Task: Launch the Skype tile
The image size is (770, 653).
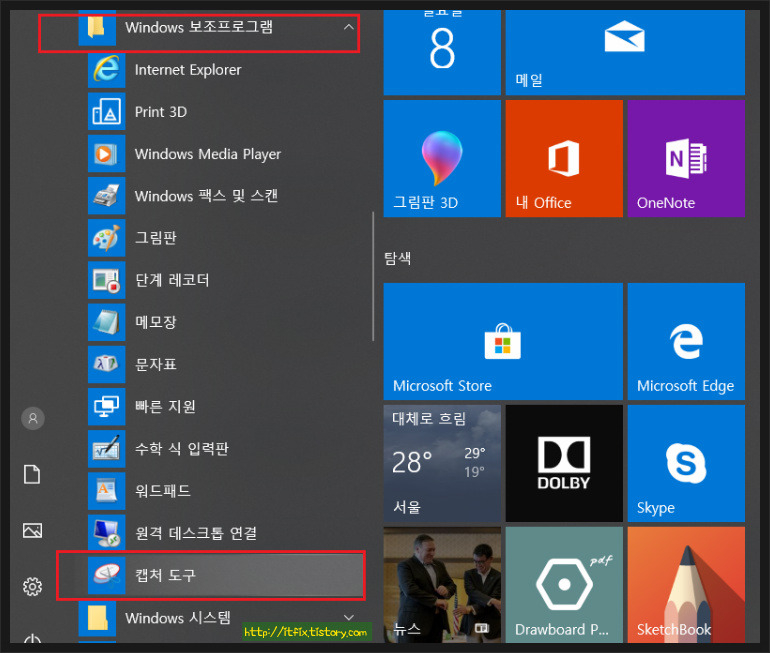Action: pos(686,463)
